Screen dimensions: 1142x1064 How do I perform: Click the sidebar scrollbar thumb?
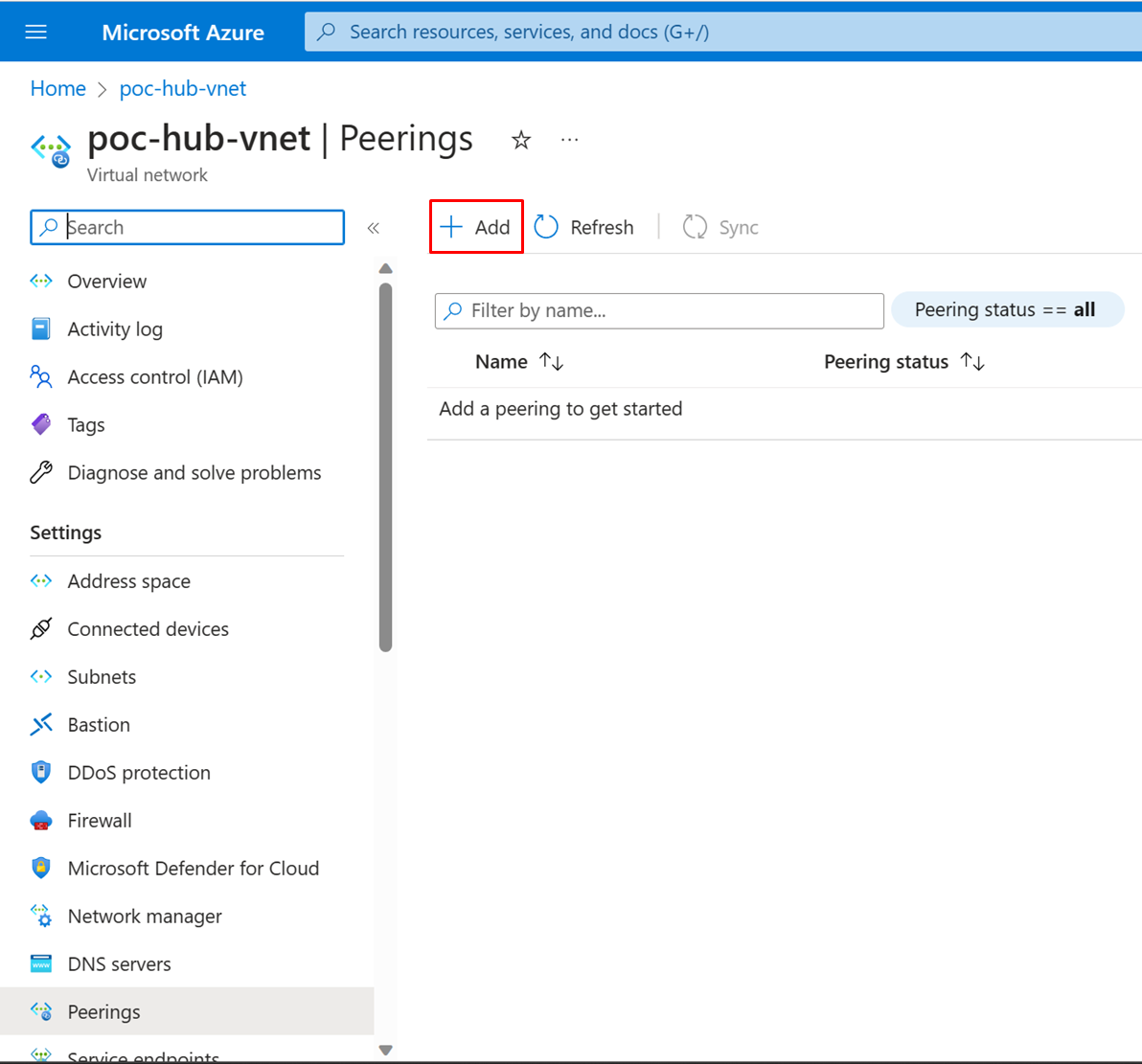386,466
